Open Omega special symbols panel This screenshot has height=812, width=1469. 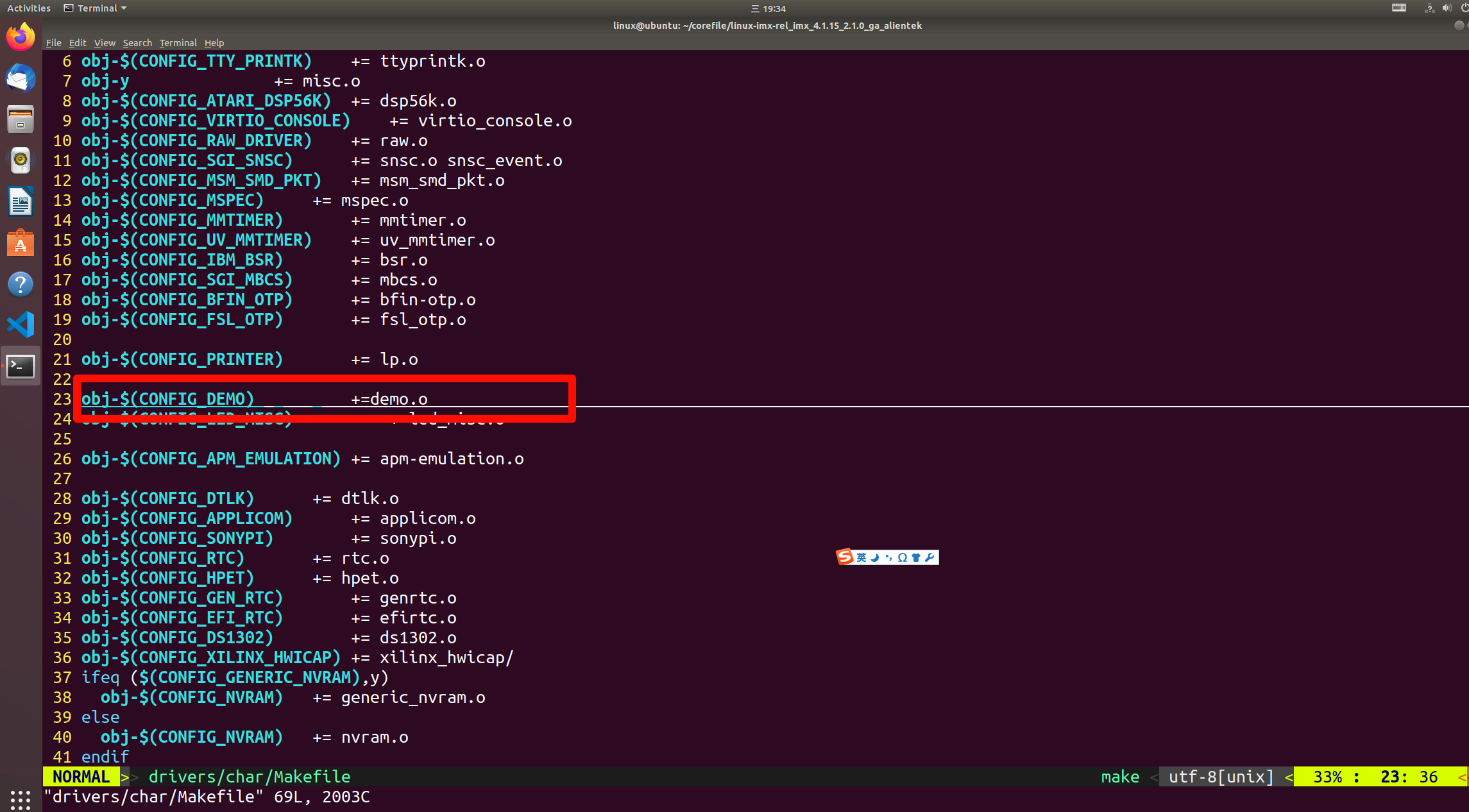pos(902,557)
